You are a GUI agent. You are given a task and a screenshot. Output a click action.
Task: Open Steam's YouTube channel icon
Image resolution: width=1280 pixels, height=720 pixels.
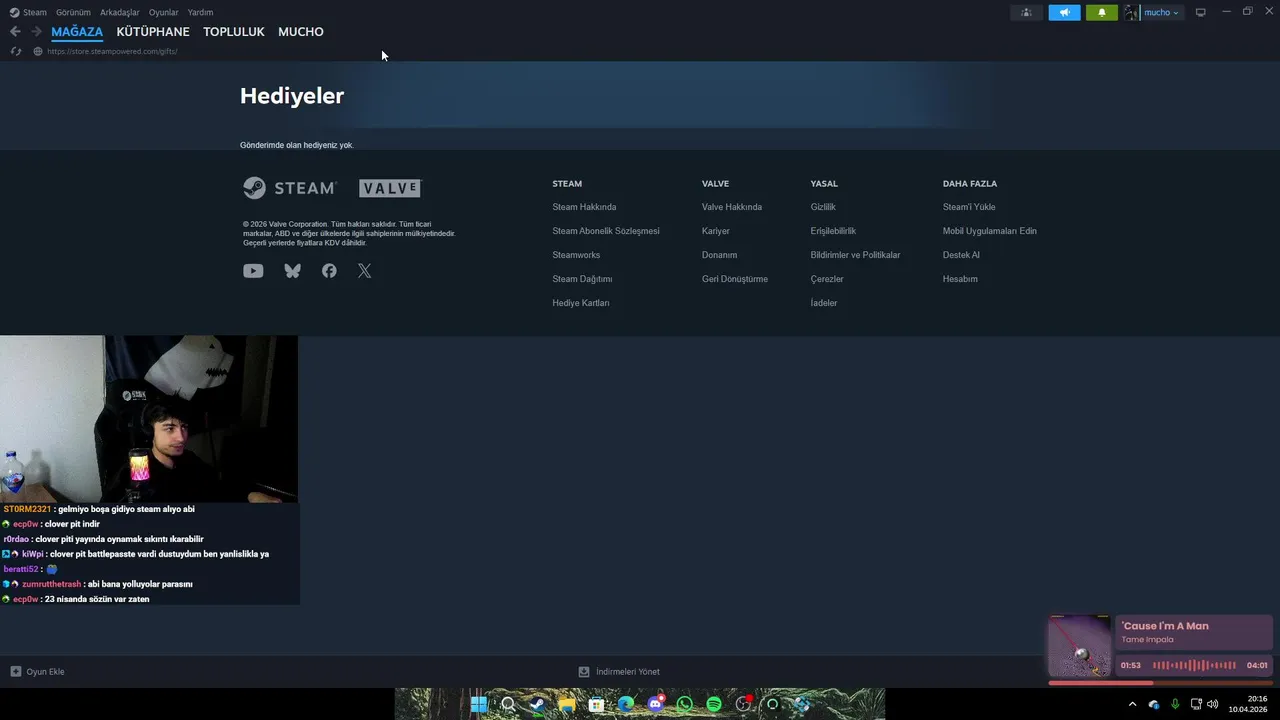pos(253,271)
